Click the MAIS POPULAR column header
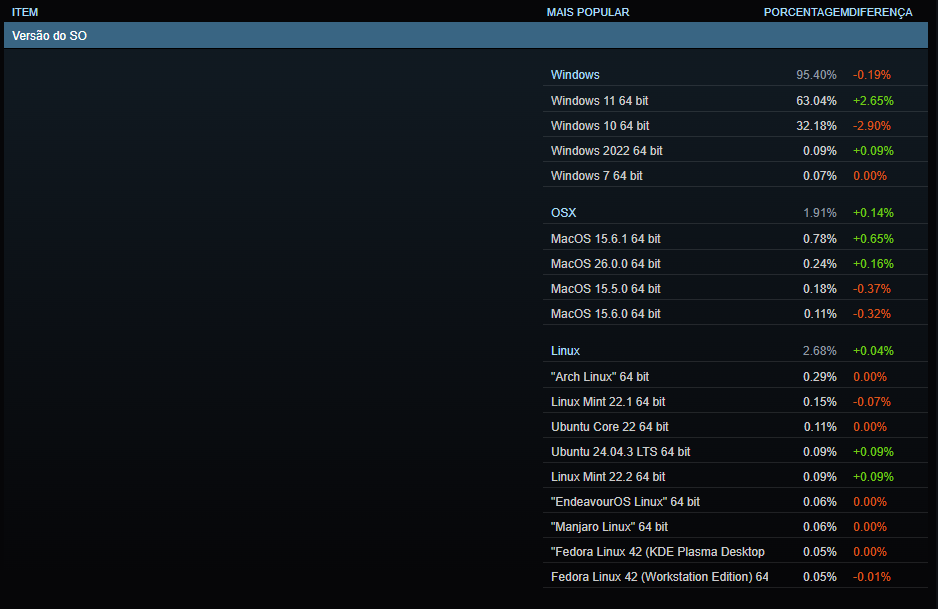The width and height of the screenshot is (938, 609). click(588, 12)
